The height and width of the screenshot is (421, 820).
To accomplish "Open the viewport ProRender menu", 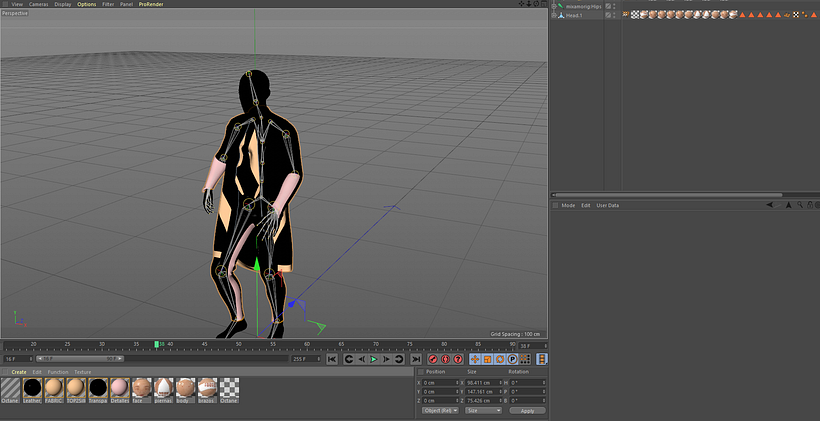I will click(x=151, y=4).
